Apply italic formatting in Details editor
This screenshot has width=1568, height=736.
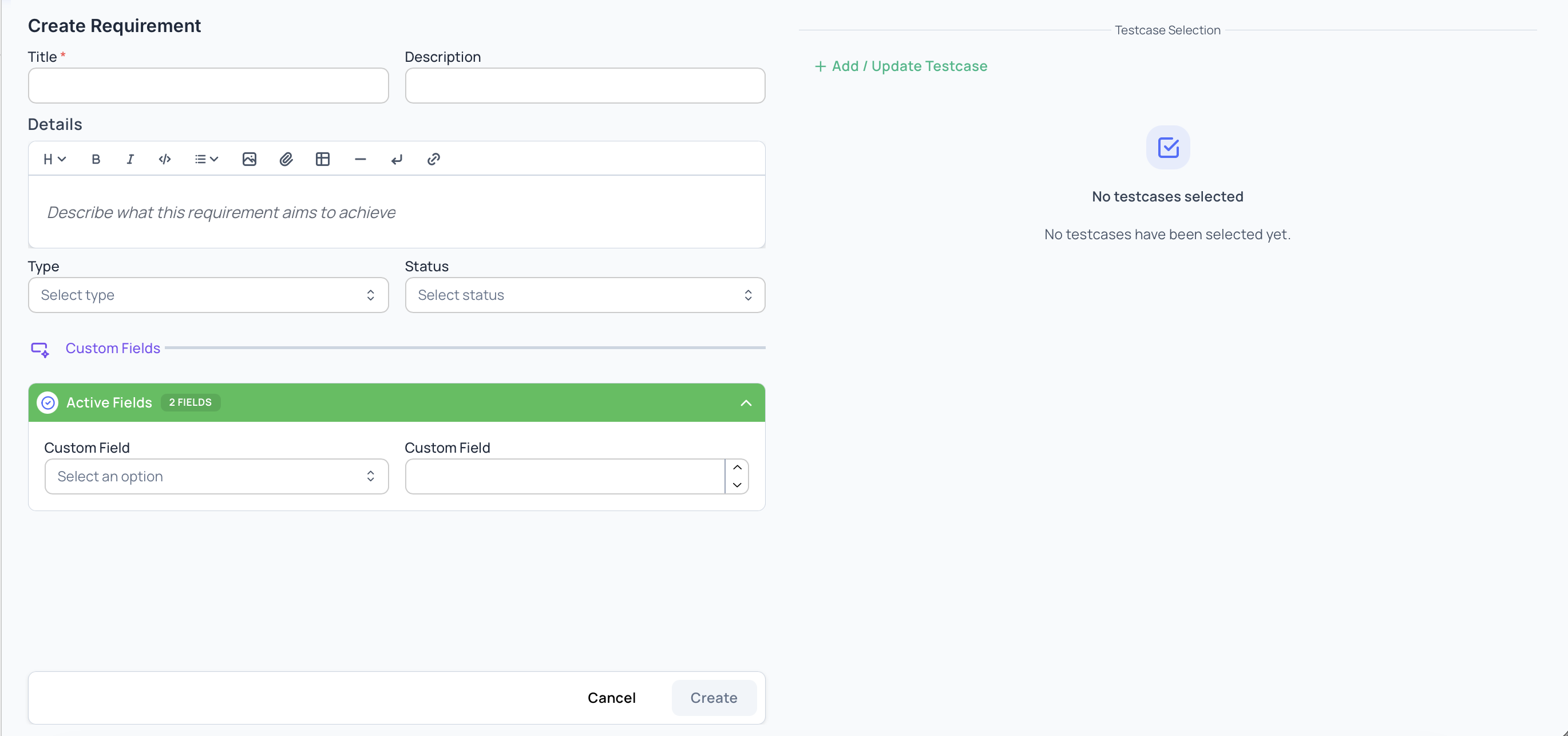pyautogui.click(x=130, y=159)
